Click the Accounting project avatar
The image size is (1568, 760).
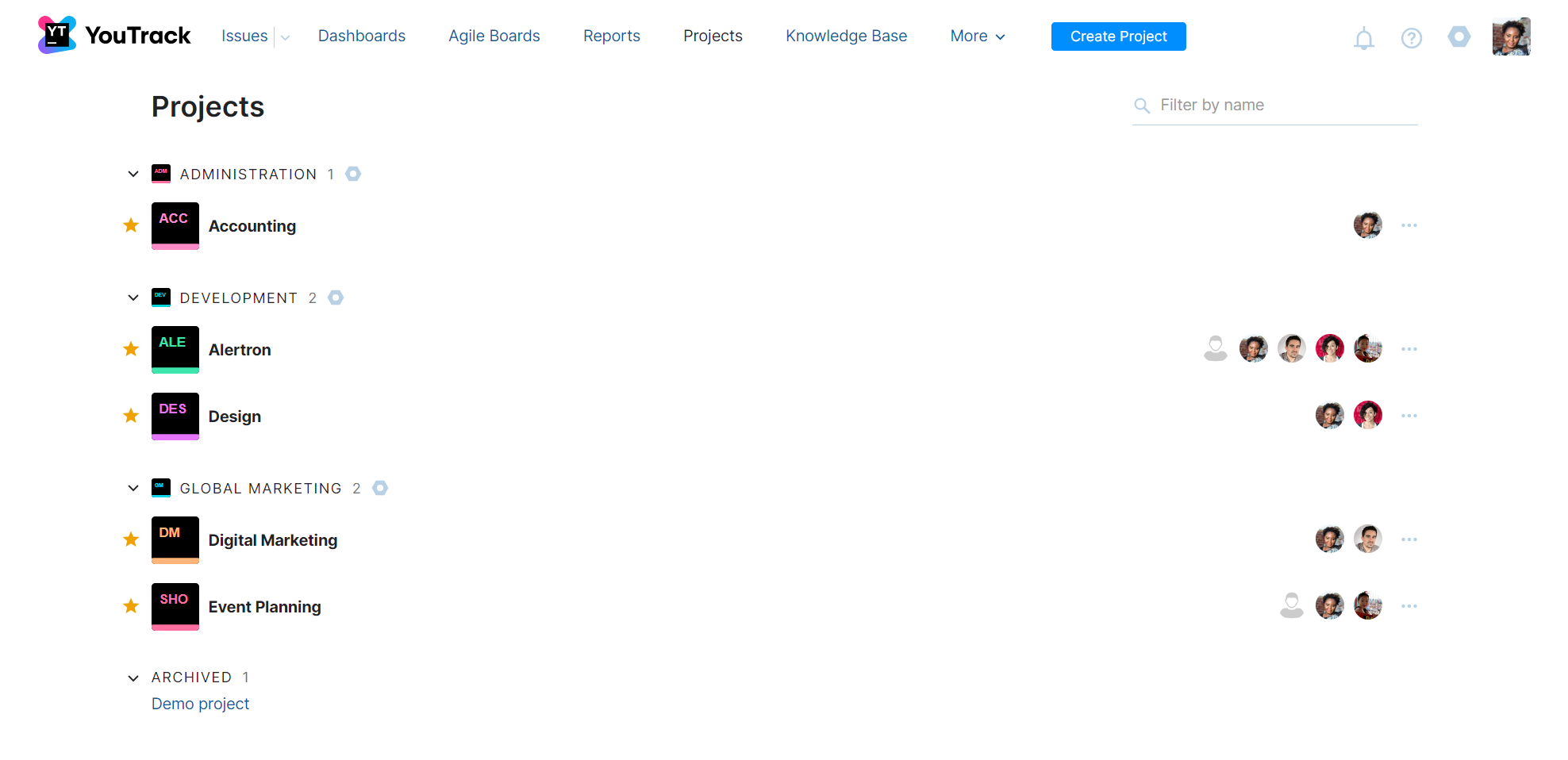[175, 225]
